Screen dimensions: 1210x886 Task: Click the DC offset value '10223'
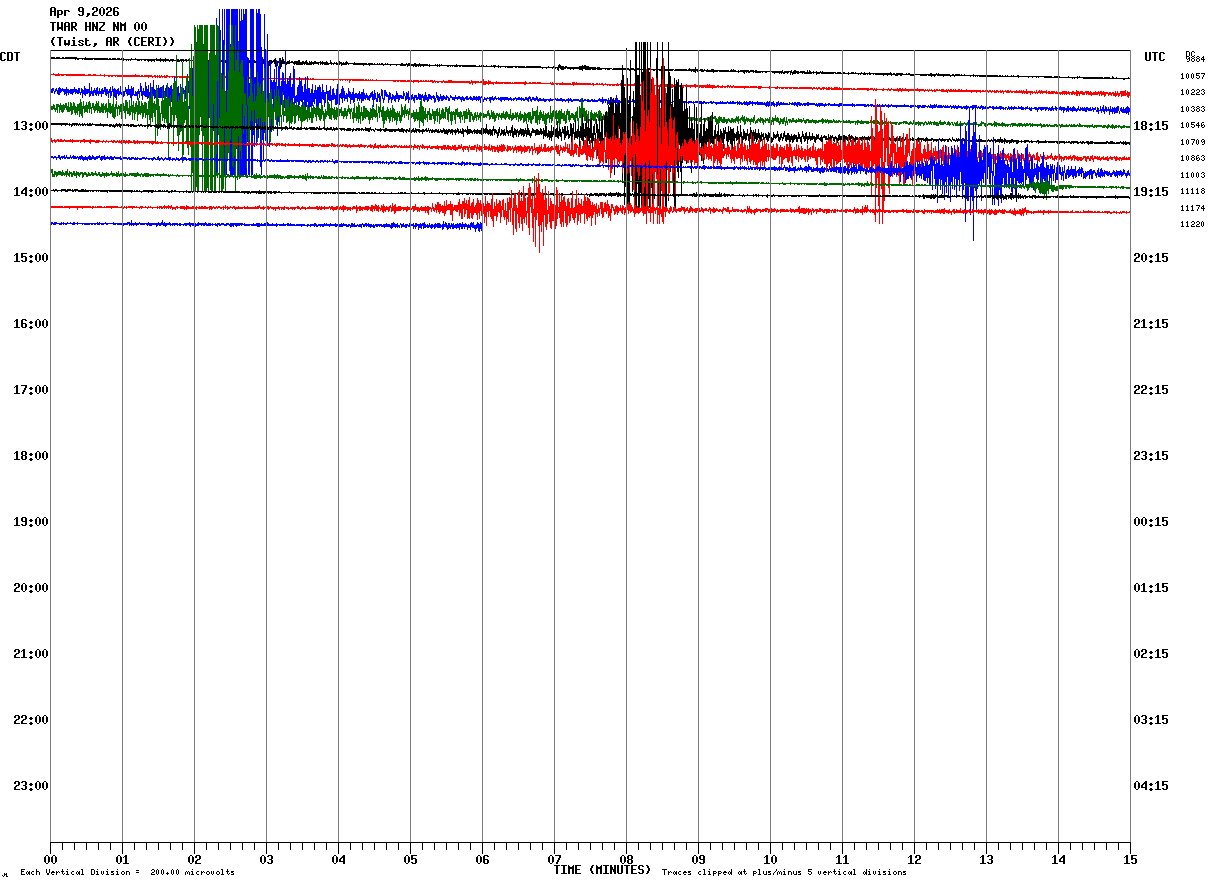(1192, 92)
